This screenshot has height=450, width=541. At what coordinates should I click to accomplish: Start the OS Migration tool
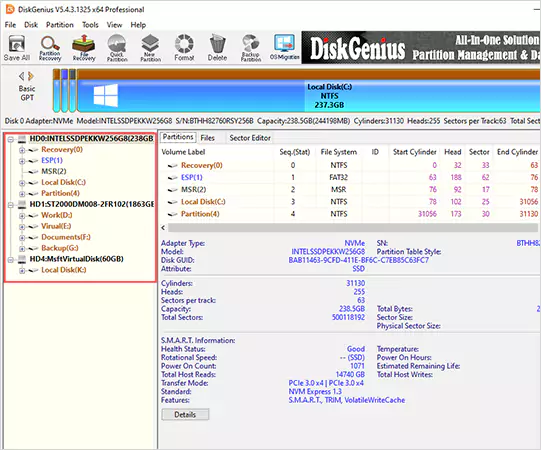point(284,48)
